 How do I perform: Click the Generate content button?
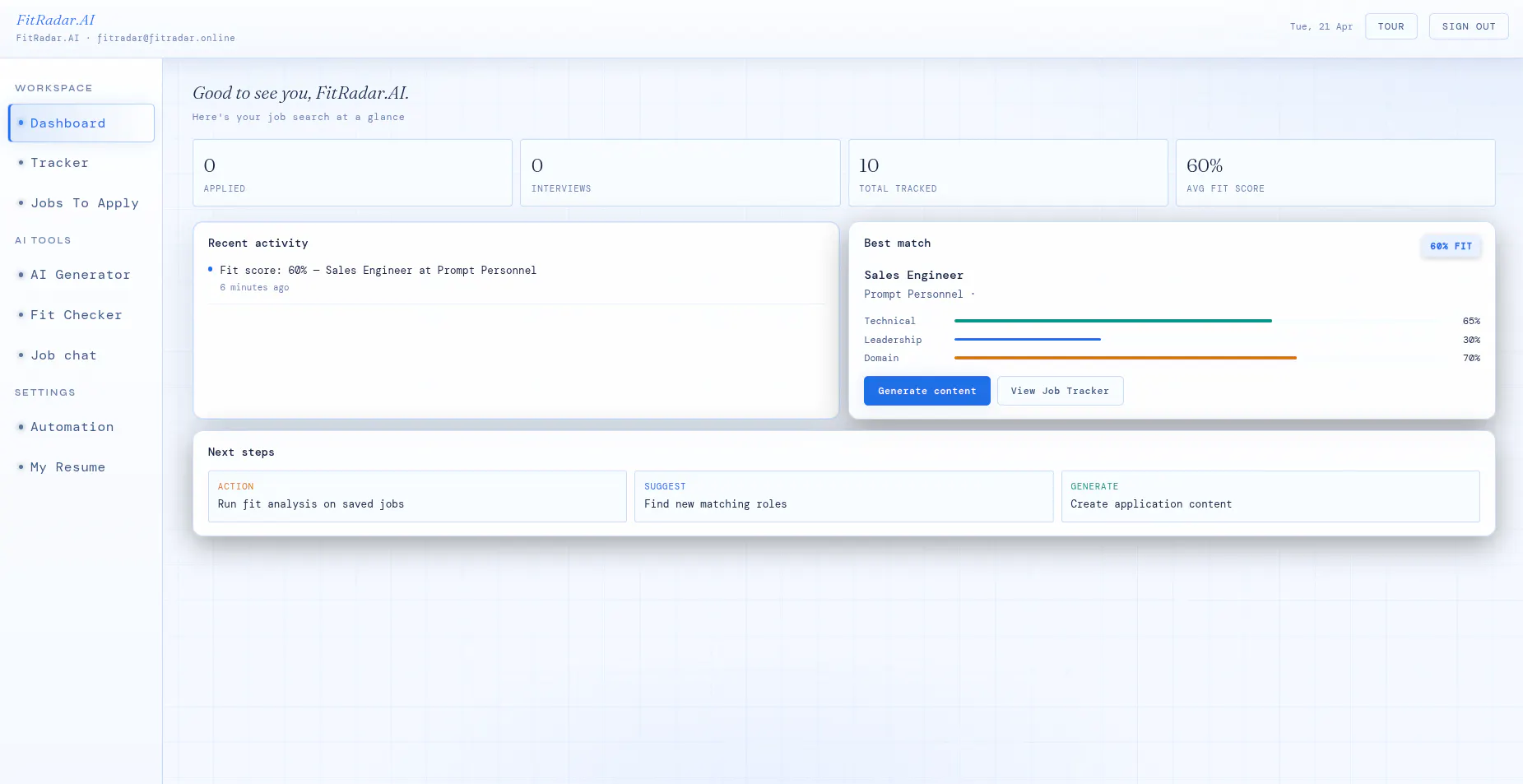point(927,391)
